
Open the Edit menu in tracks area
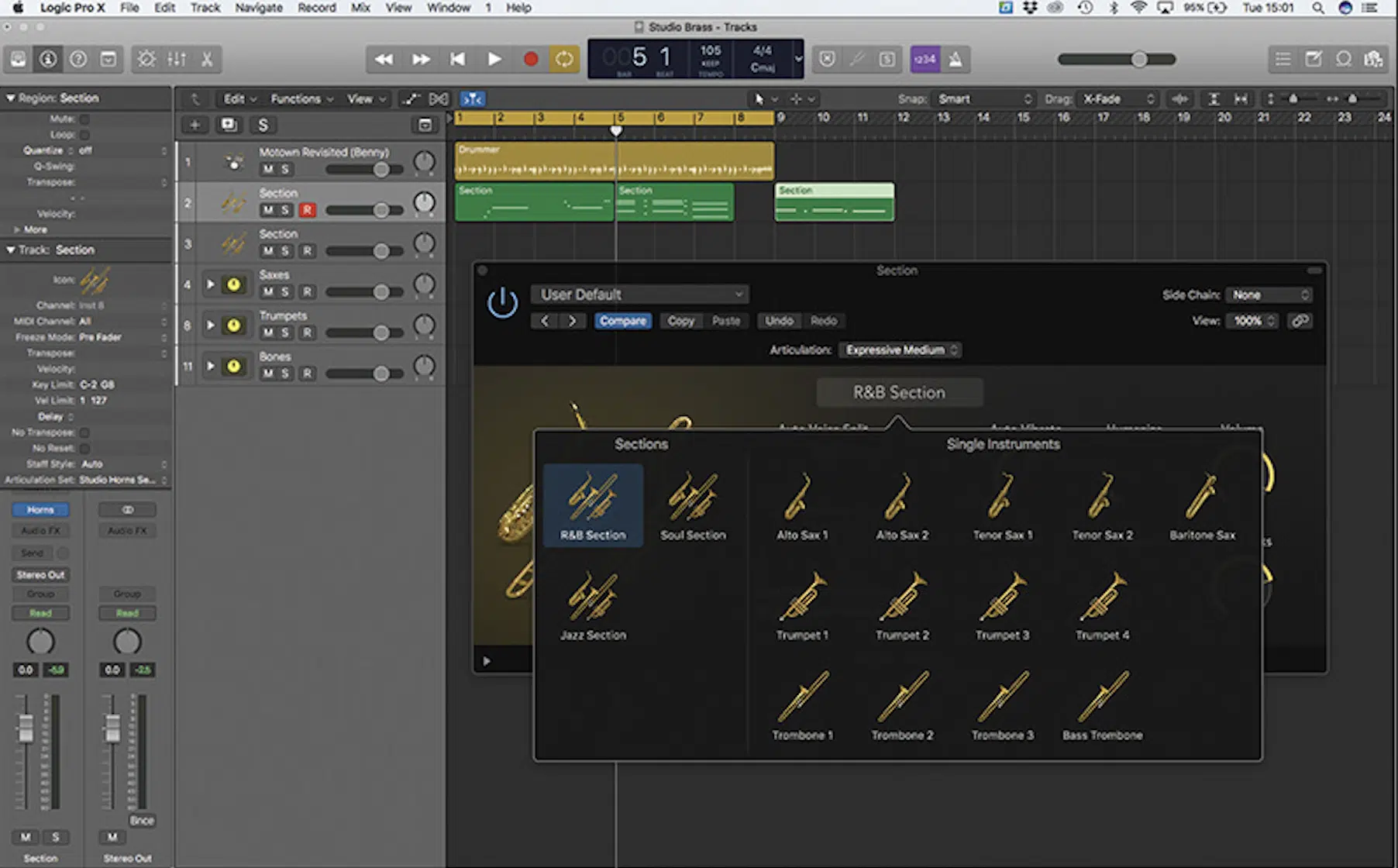click(x=239, y=99)
